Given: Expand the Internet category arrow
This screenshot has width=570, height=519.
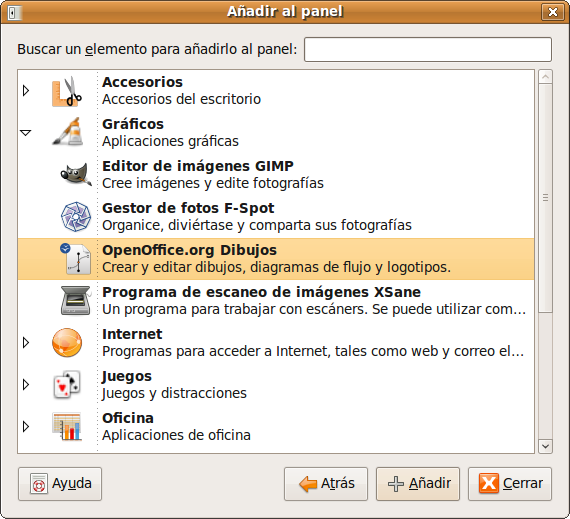Looking at the screenshot, I should coord(26,342).
